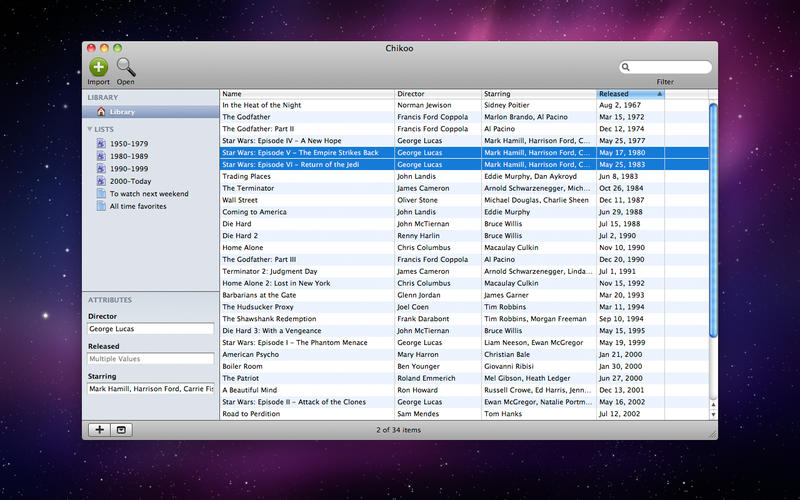Click Tom Hanks starring cell
The image size is (800, 500).
[503, 414]
